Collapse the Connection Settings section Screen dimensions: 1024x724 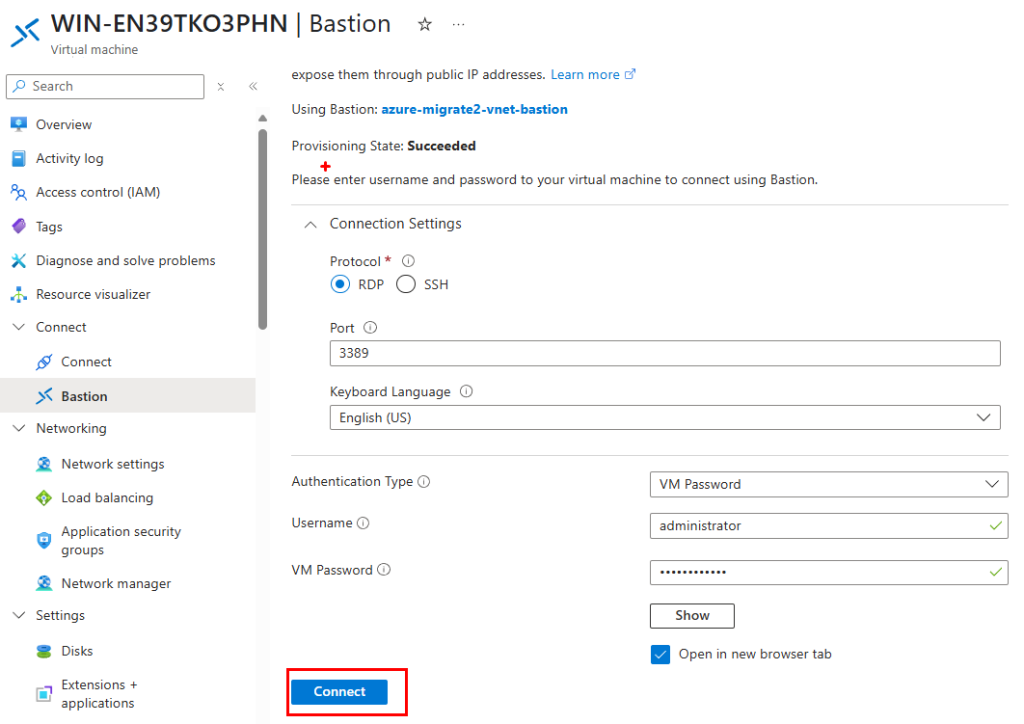(311, 225)
